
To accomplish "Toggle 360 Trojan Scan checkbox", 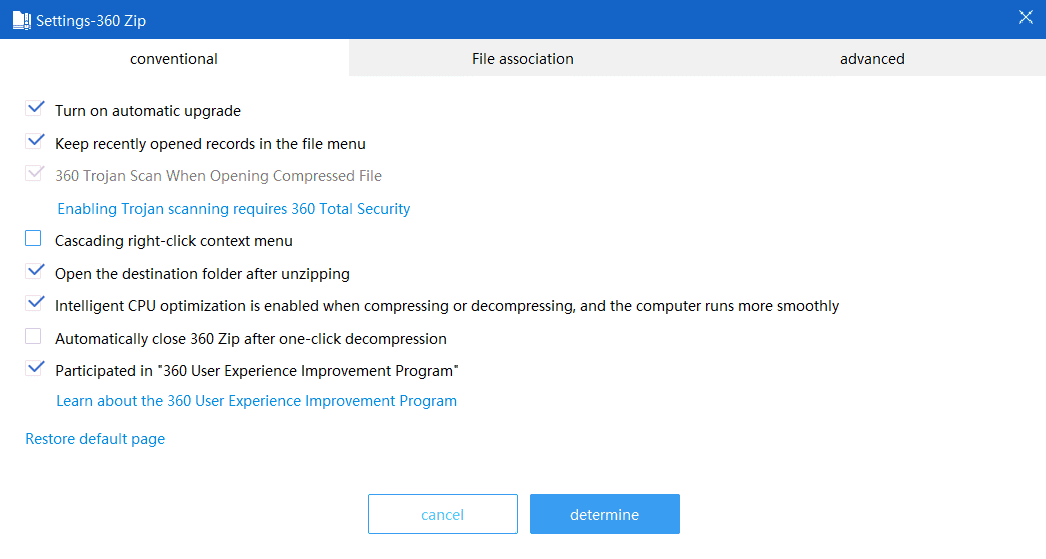I will 35,174.
